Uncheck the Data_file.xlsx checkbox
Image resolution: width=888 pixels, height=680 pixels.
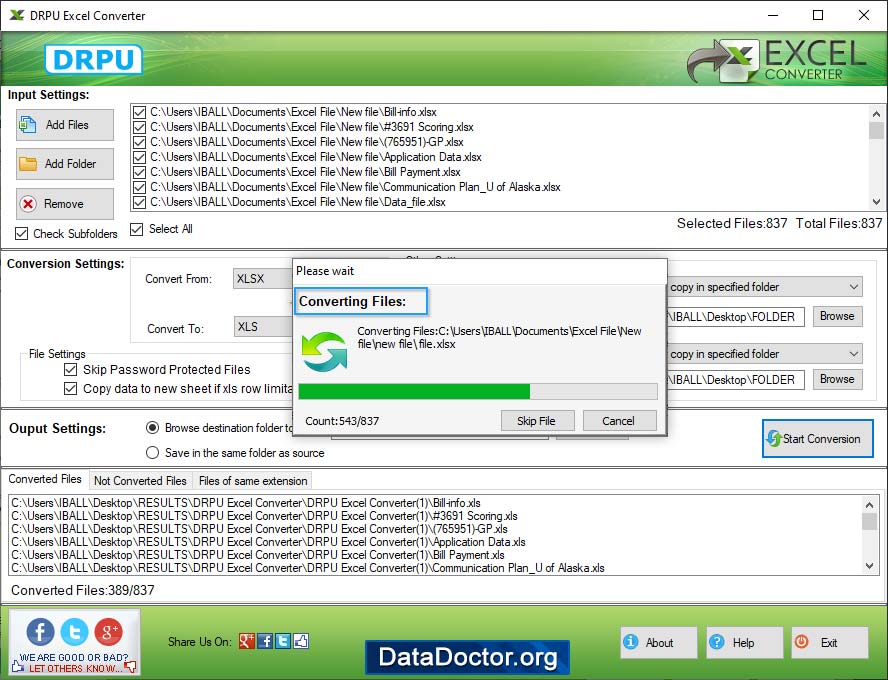pos(139,202)
